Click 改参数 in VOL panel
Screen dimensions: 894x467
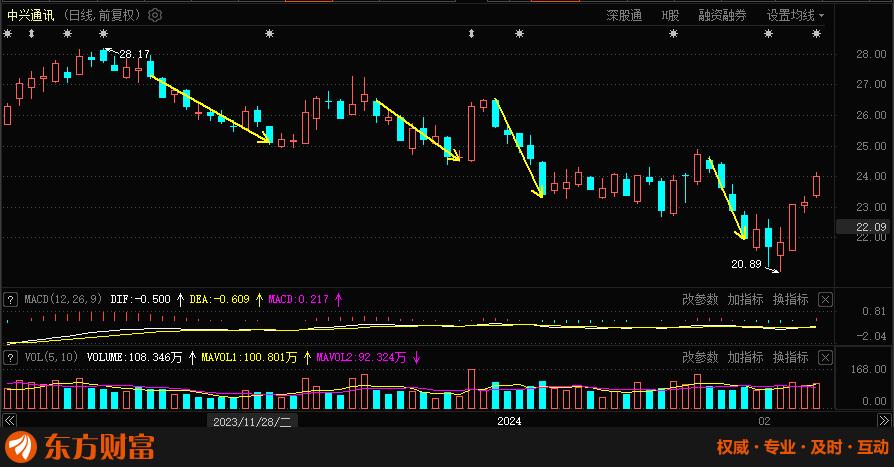(700, 358)
